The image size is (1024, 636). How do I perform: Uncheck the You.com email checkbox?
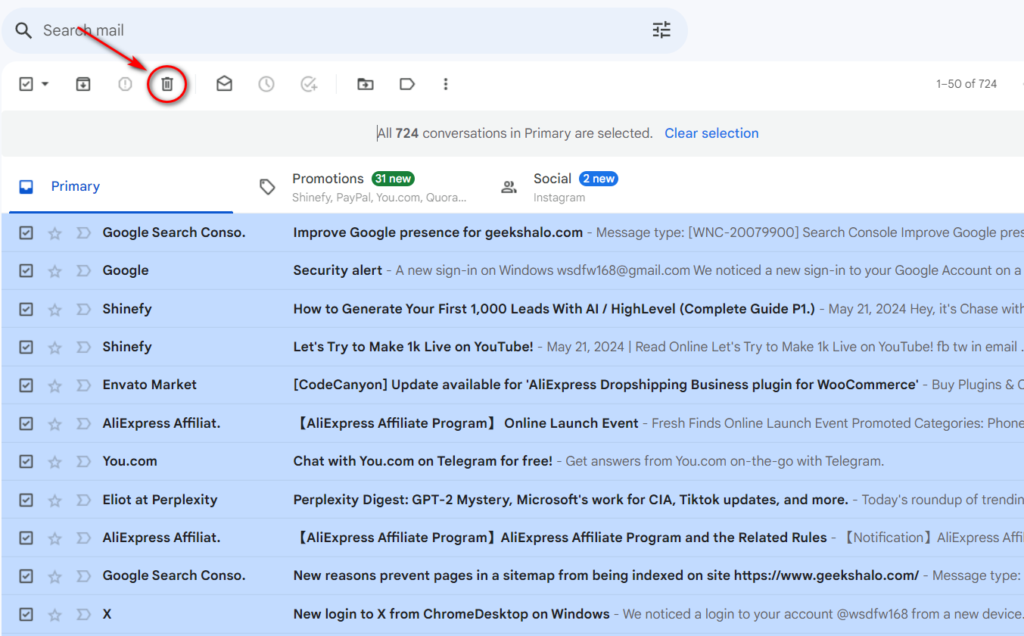(26, 461)
